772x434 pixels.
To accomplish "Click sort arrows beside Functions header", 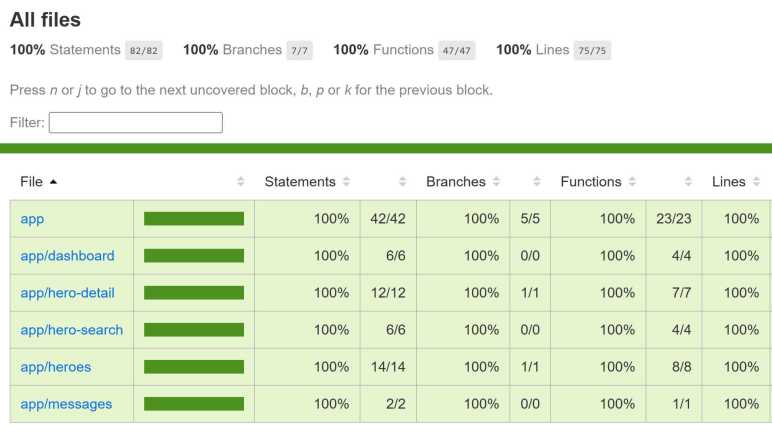I will pos(632,182).
